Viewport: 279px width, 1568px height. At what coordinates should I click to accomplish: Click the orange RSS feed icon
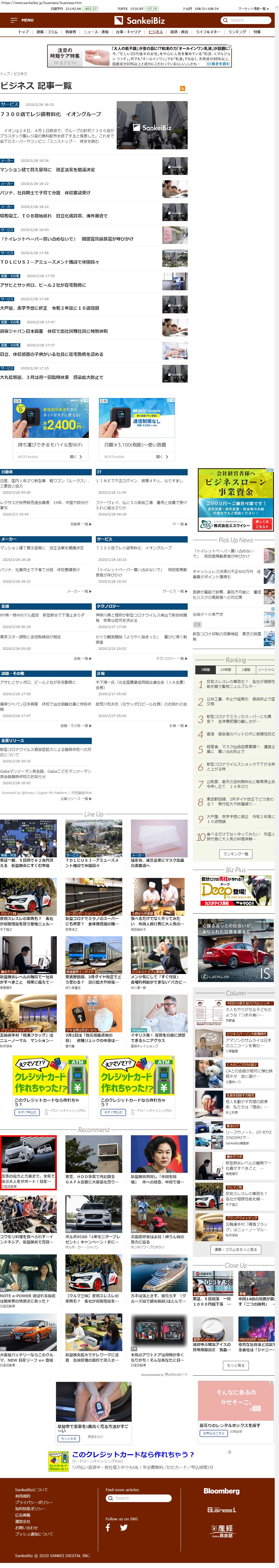click(x=182, y=88)
